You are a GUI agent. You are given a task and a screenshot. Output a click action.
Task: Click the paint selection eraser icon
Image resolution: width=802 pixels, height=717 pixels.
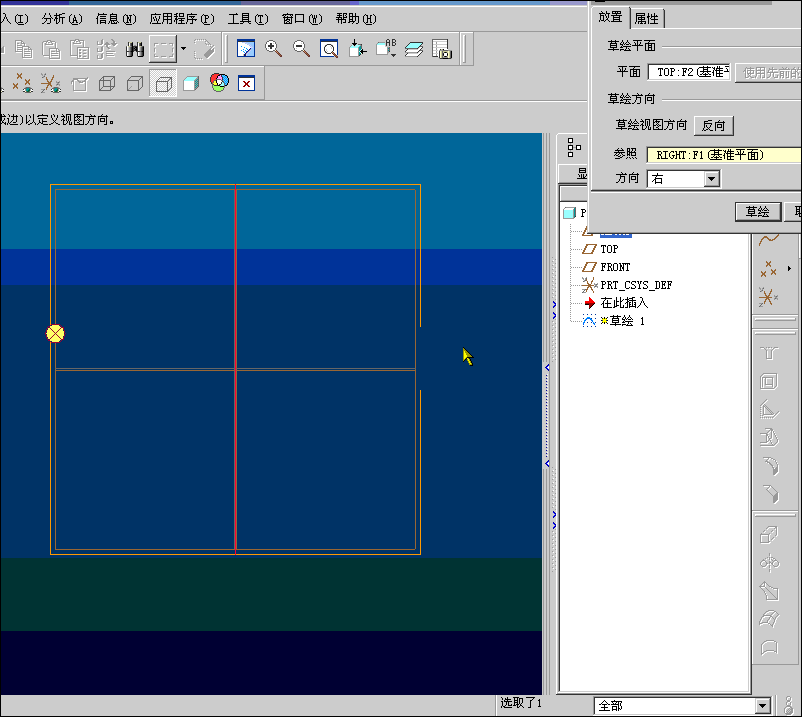[204, 49]
